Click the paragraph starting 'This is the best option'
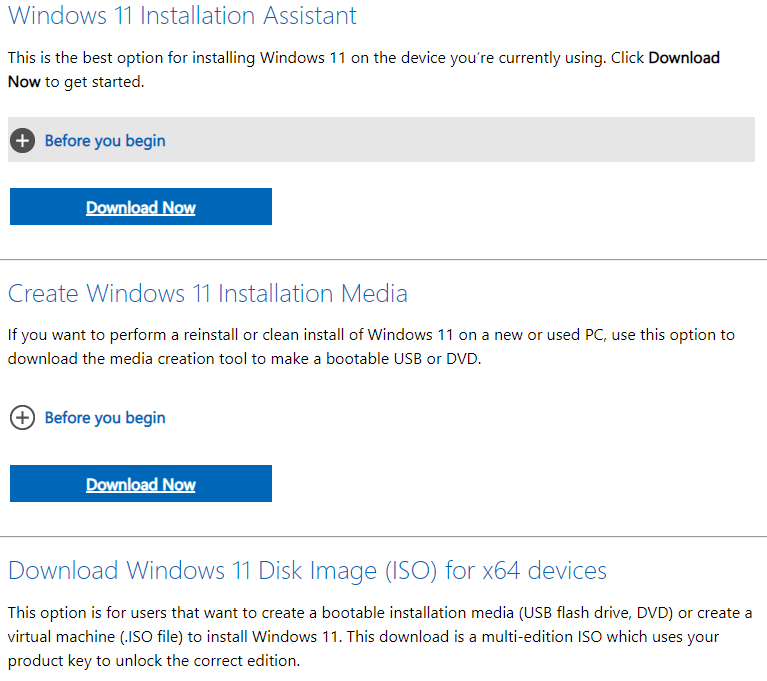This screenshot has height=681, width=767. coord(363,69)
